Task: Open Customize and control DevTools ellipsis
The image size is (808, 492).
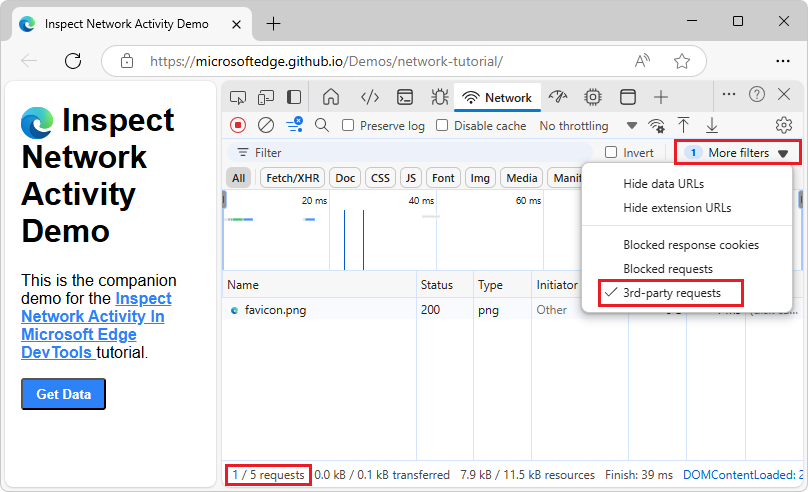Action: 729,94
